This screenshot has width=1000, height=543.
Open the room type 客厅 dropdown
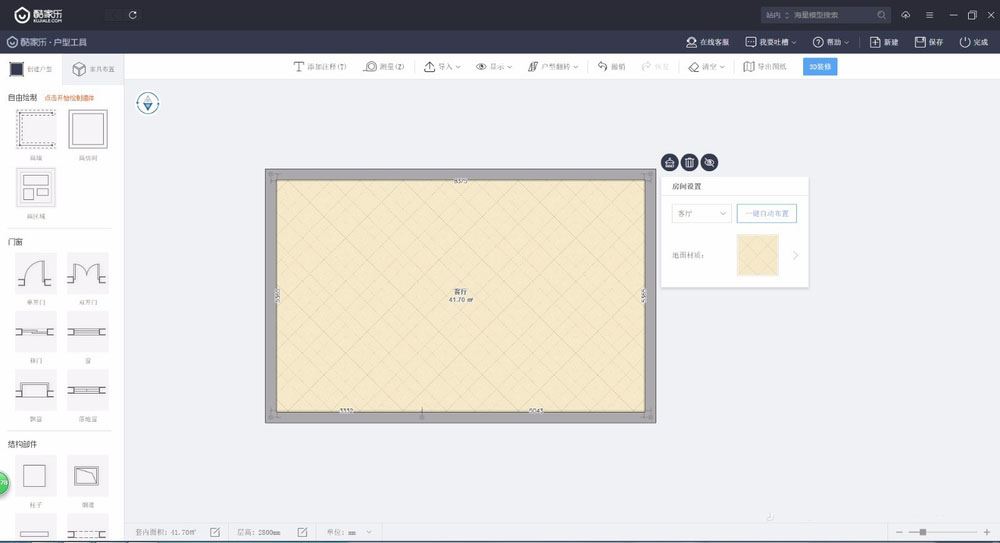pyautogui.click(x=700, y=214)
